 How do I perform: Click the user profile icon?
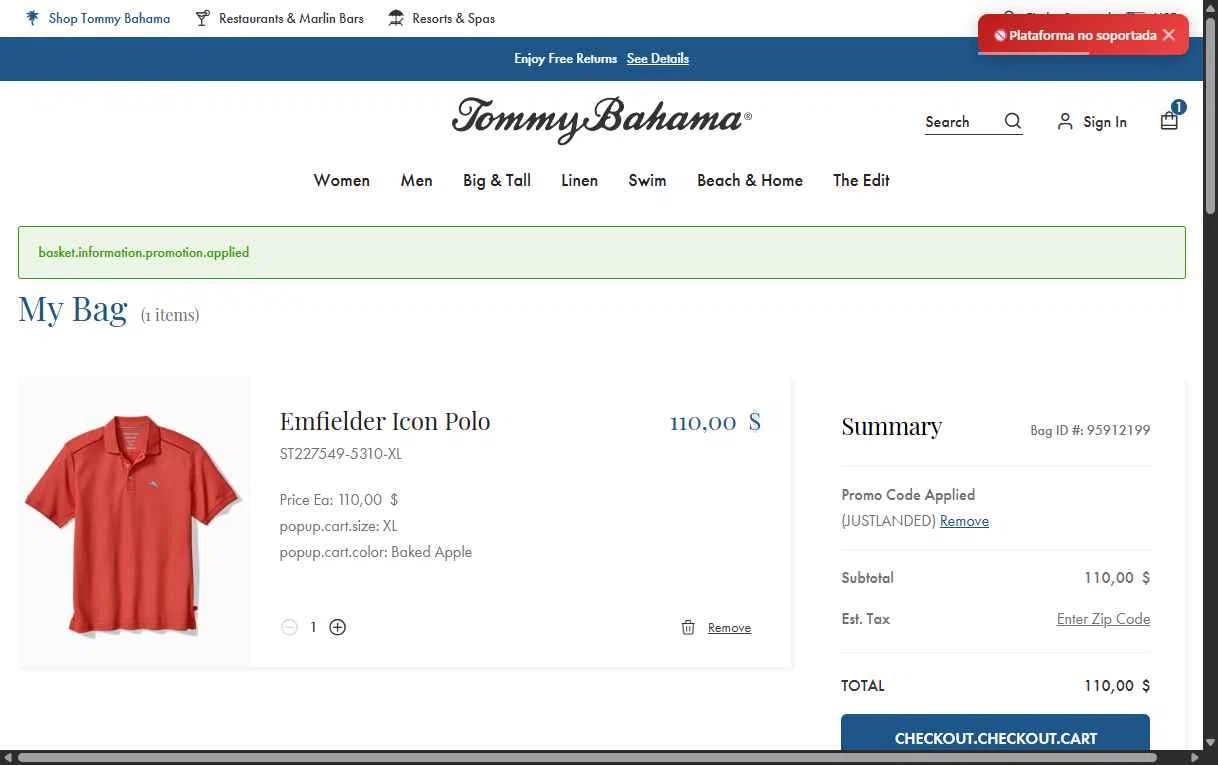point(1065,121)
